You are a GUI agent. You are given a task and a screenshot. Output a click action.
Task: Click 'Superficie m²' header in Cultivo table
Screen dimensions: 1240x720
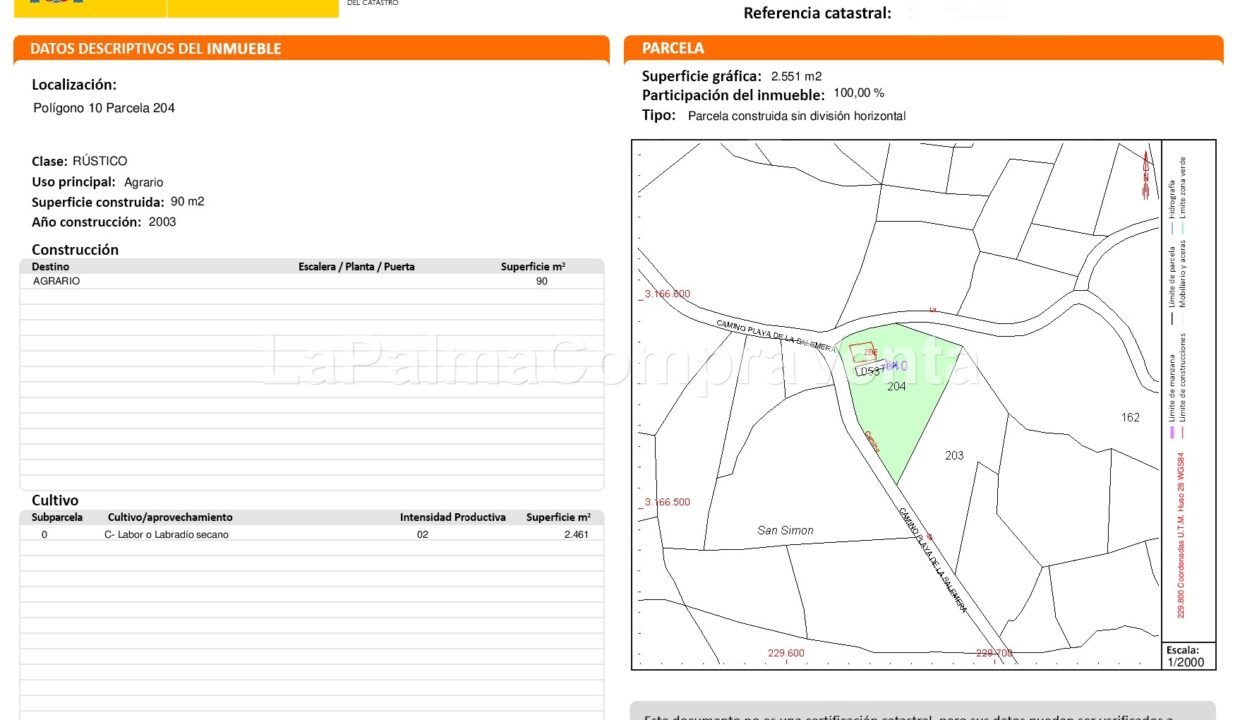559,518
